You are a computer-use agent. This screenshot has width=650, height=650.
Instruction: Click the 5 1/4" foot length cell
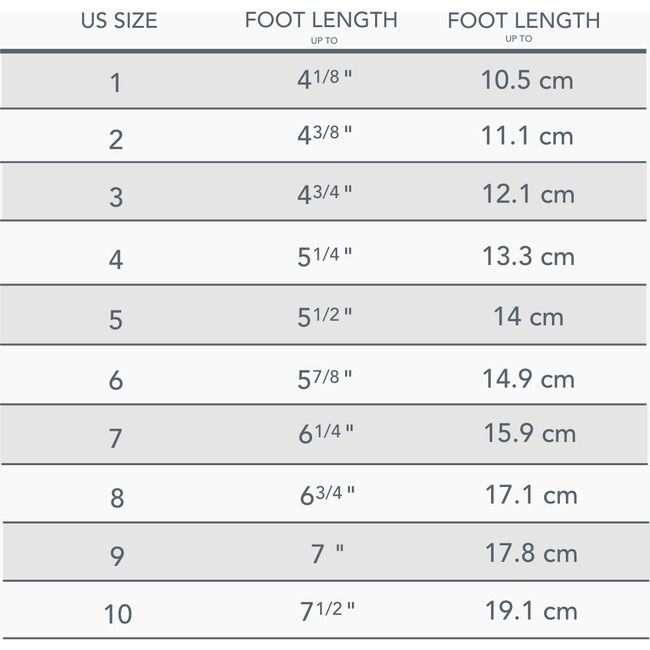pyautogui.click(x=325, y=257)
